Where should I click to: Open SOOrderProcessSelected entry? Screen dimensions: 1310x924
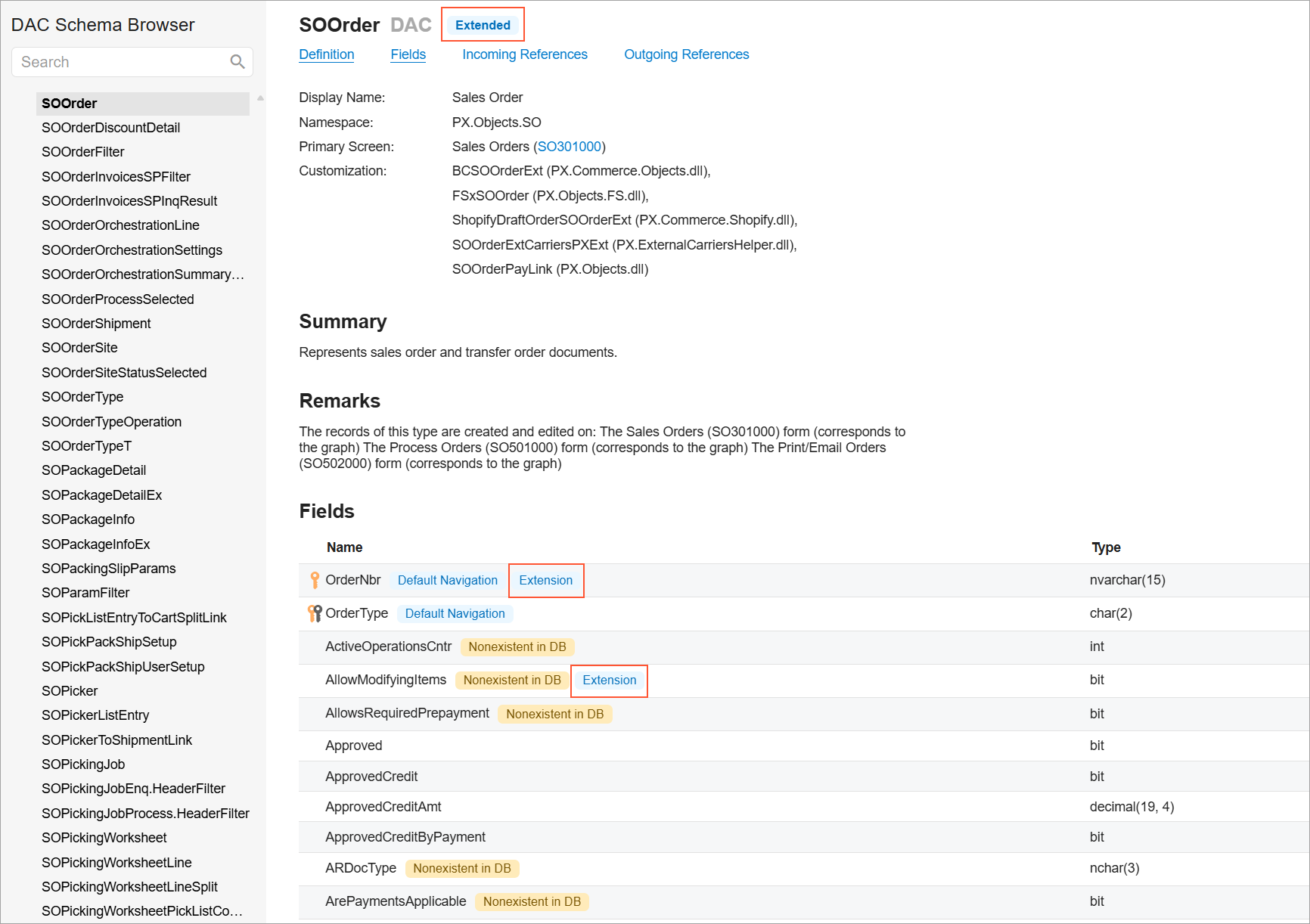[118, 299]
